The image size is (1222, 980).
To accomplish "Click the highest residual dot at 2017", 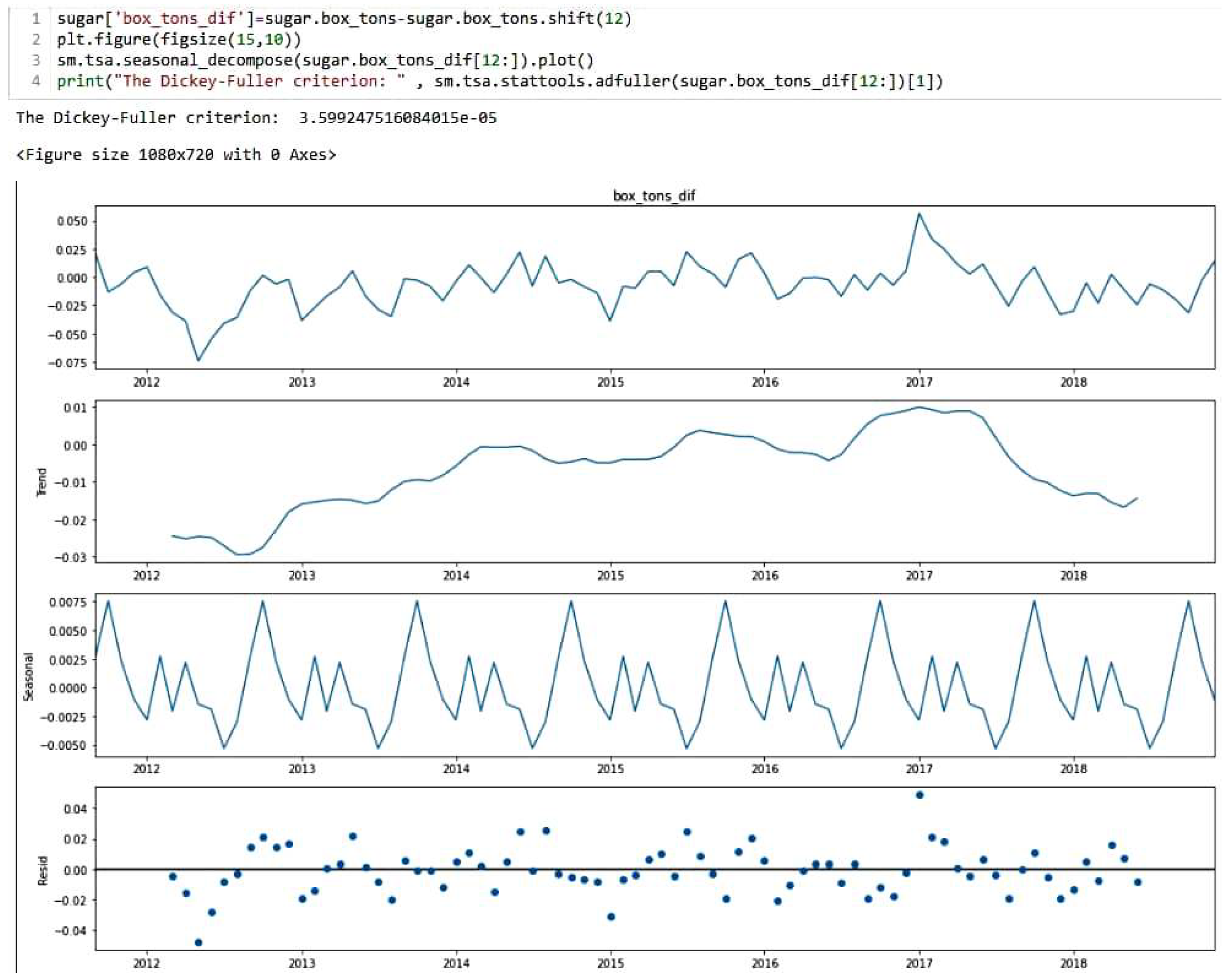I will tap(919, 795).
